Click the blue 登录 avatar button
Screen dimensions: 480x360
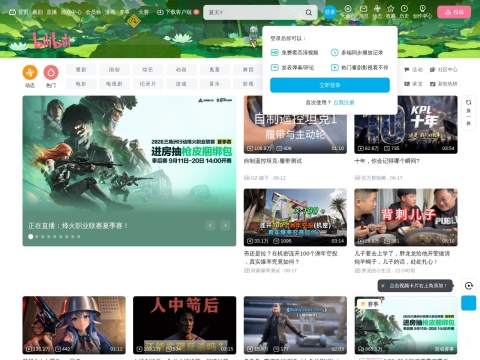point(330,12)
